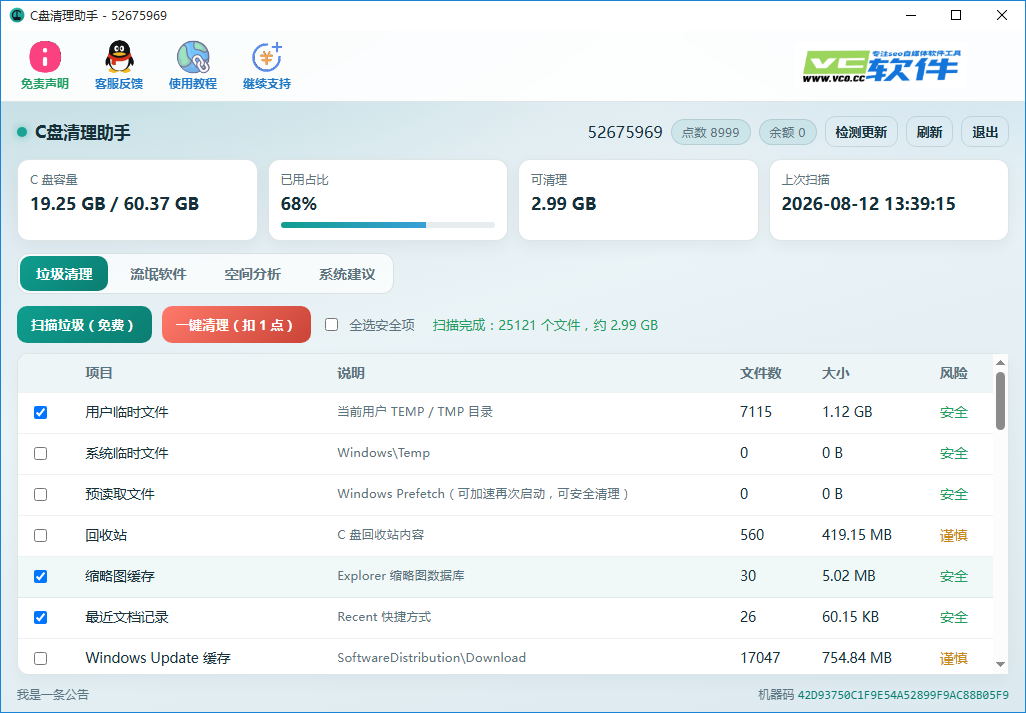Image resolution: width=1026 pixels, height=713 pixels.
Task: Click the 退出 button
Action: tap(985, 132)
